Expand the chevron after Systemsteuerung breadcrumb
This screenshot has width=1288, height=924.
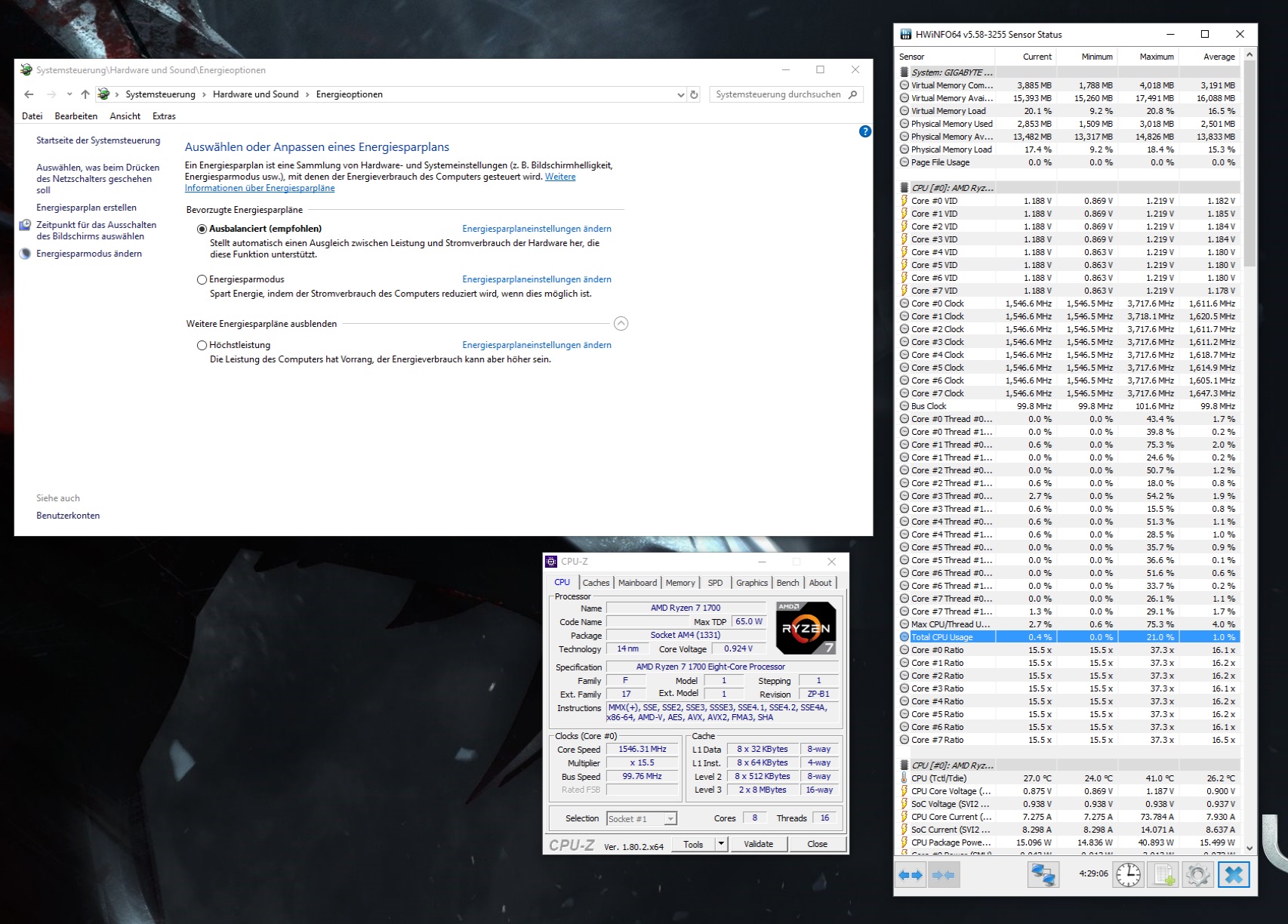point(204,94)
